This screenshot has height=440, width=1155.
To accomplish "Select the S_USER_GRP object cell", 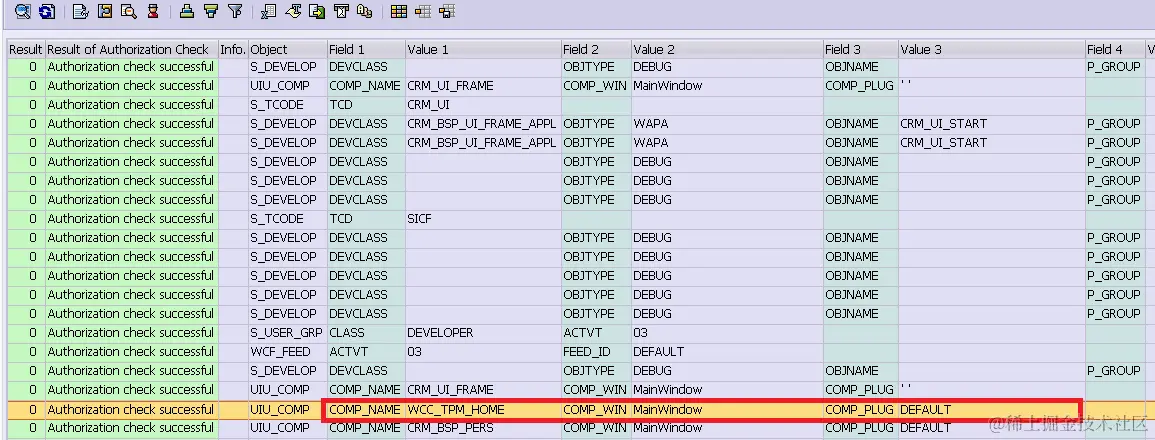I will [288, 332].
